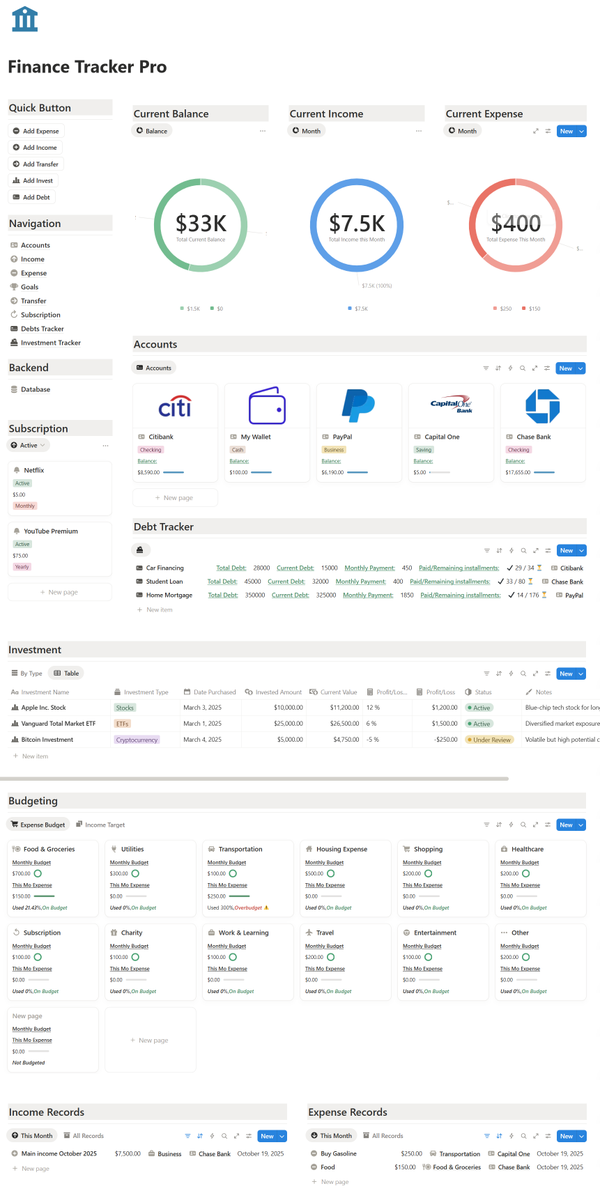Click search icon in Budgeting toolbar
Screen dimensions: 600x1200
point(523,825)
